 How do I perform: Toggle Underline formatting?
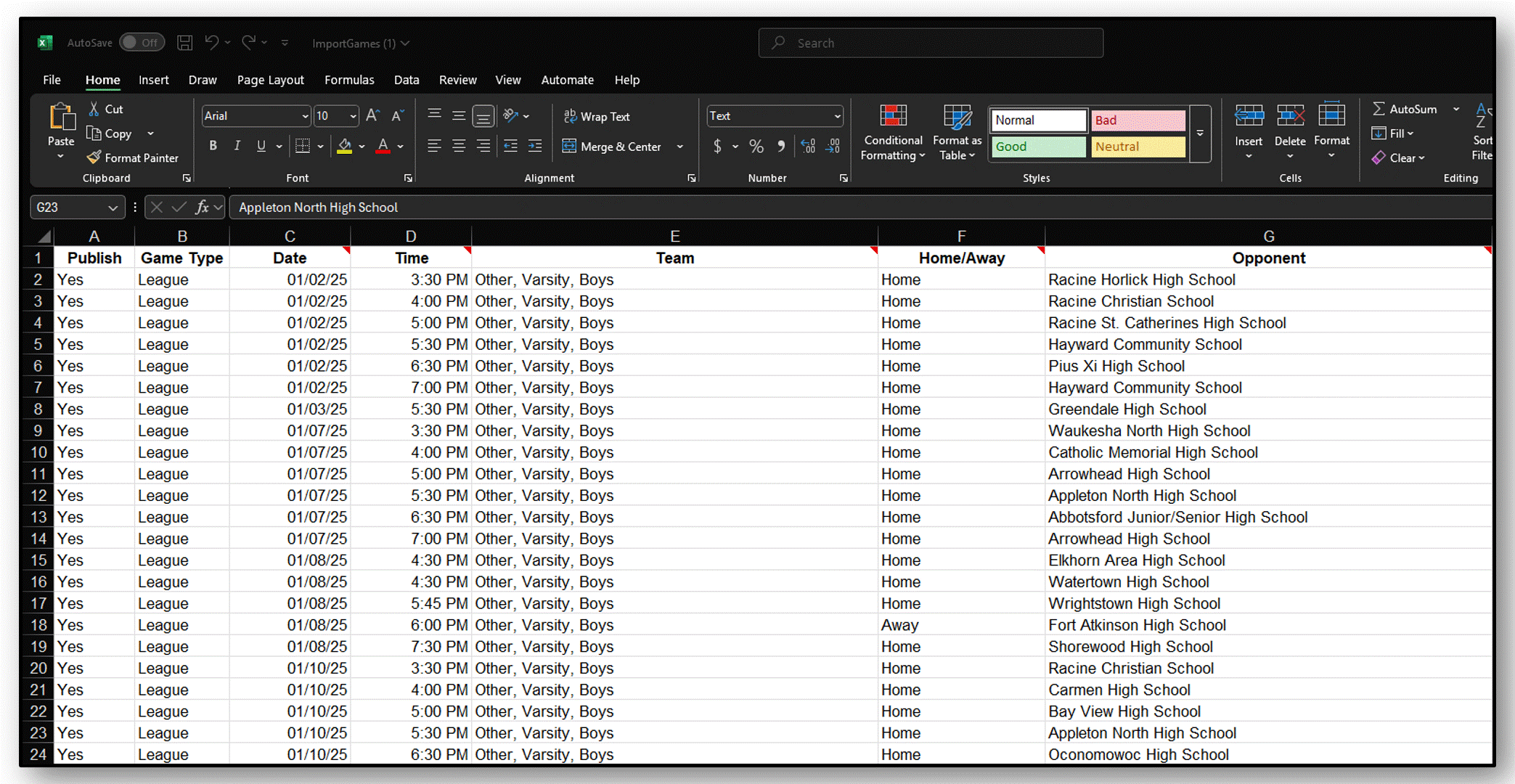tap(261, 146)
